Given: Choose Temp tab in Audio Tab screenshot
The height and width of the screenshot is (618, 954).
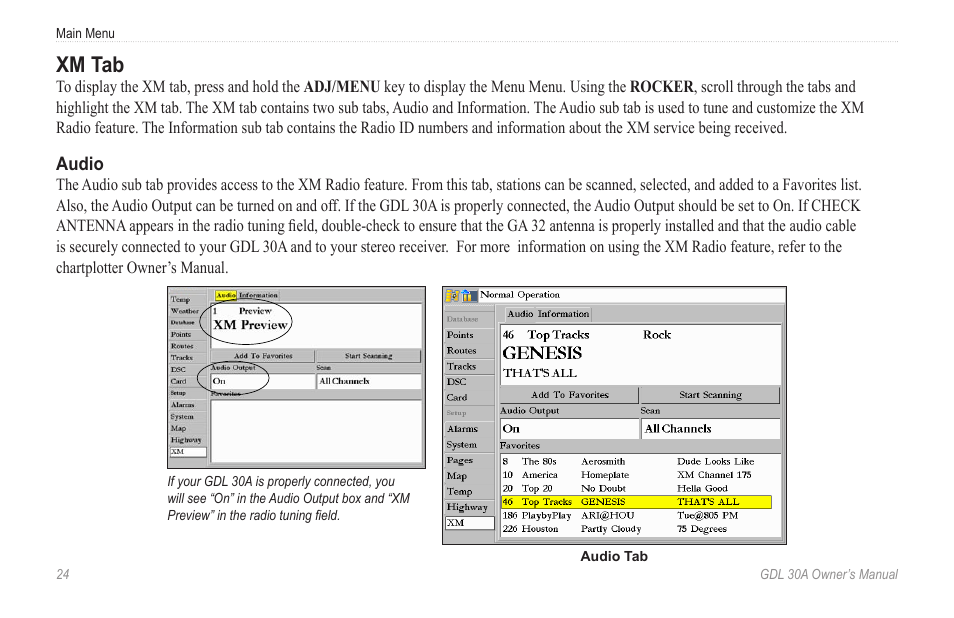Looking at the screenshot, I should (x=468, y=491).
